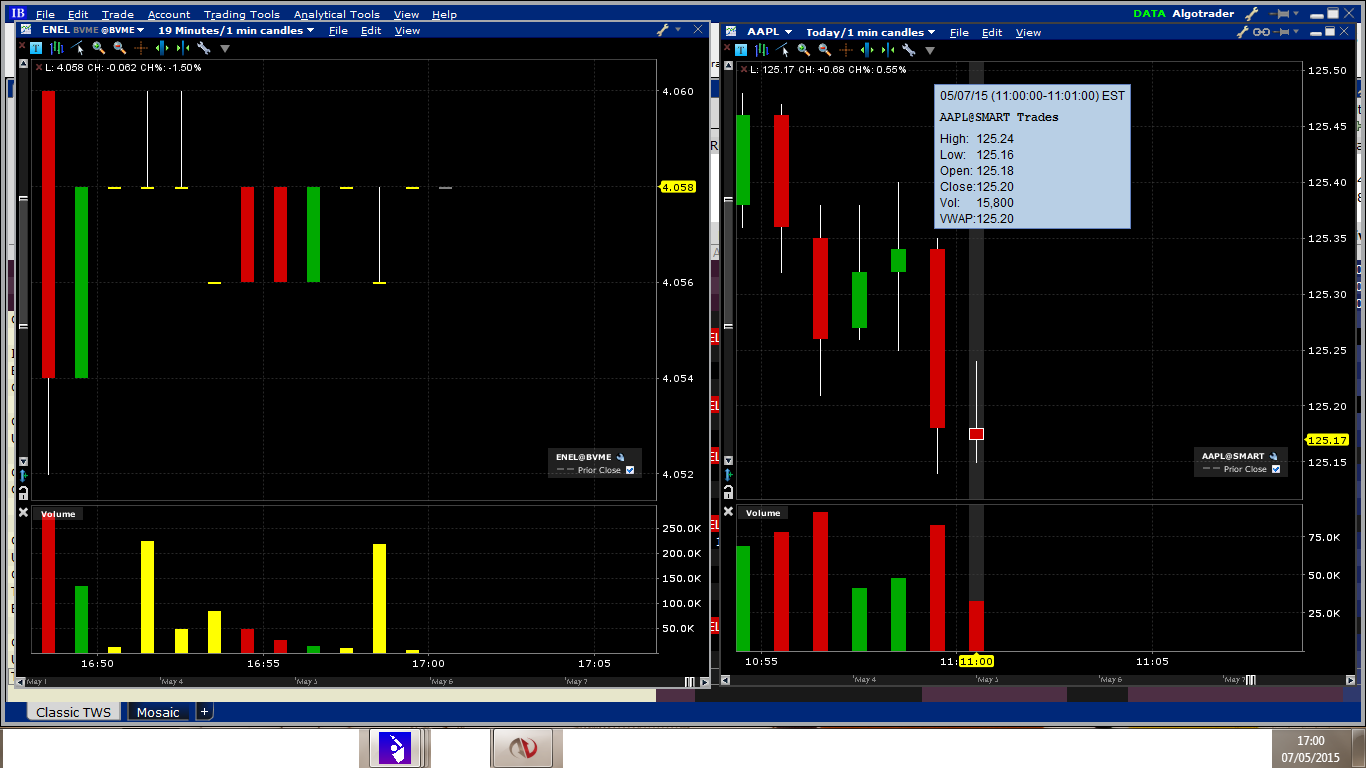Open chart parameters wrench in ENEL toolbar
The height and width of the screenshot is (768, 1366).
204,48
